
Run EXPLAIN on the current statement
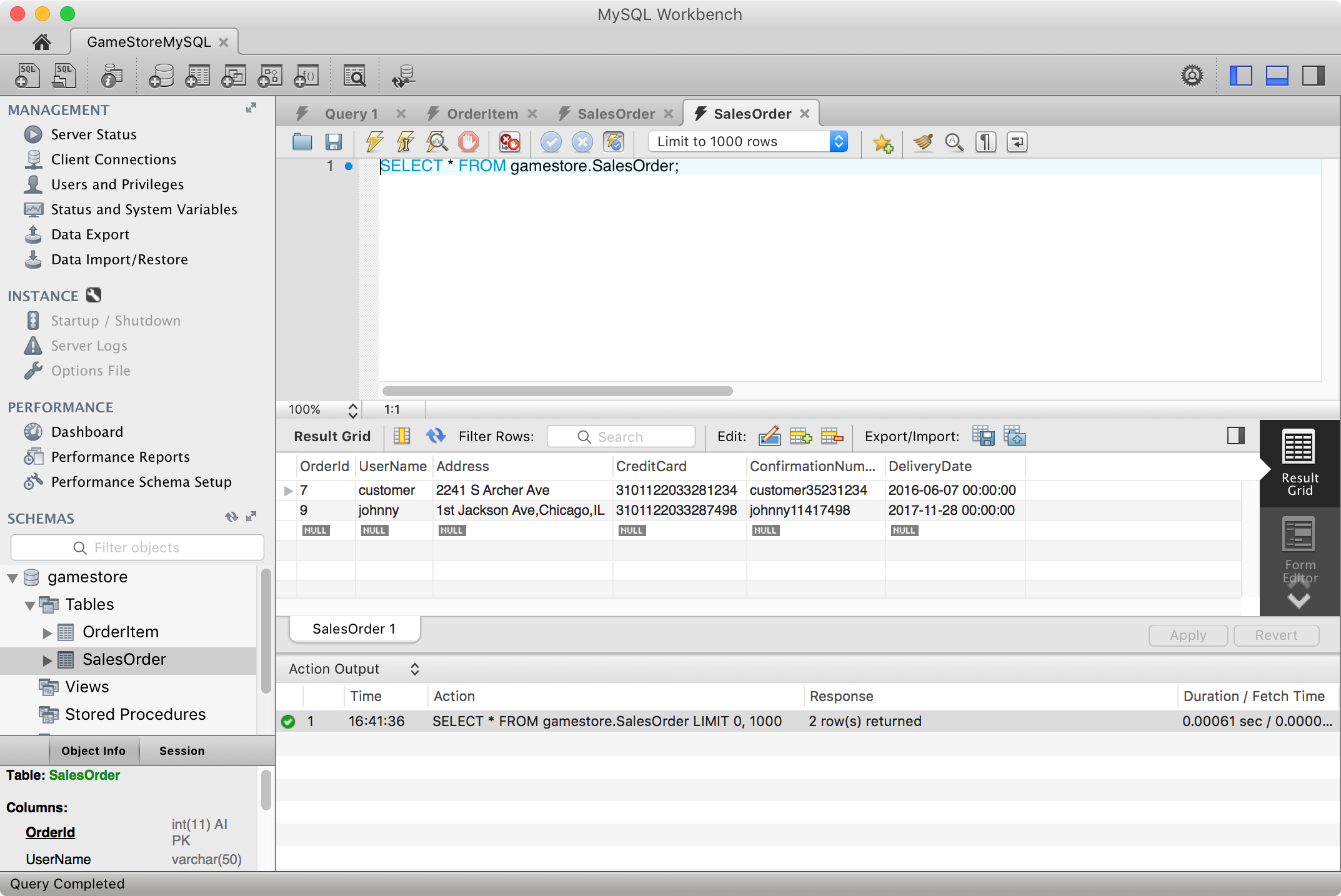click(437, 142)
